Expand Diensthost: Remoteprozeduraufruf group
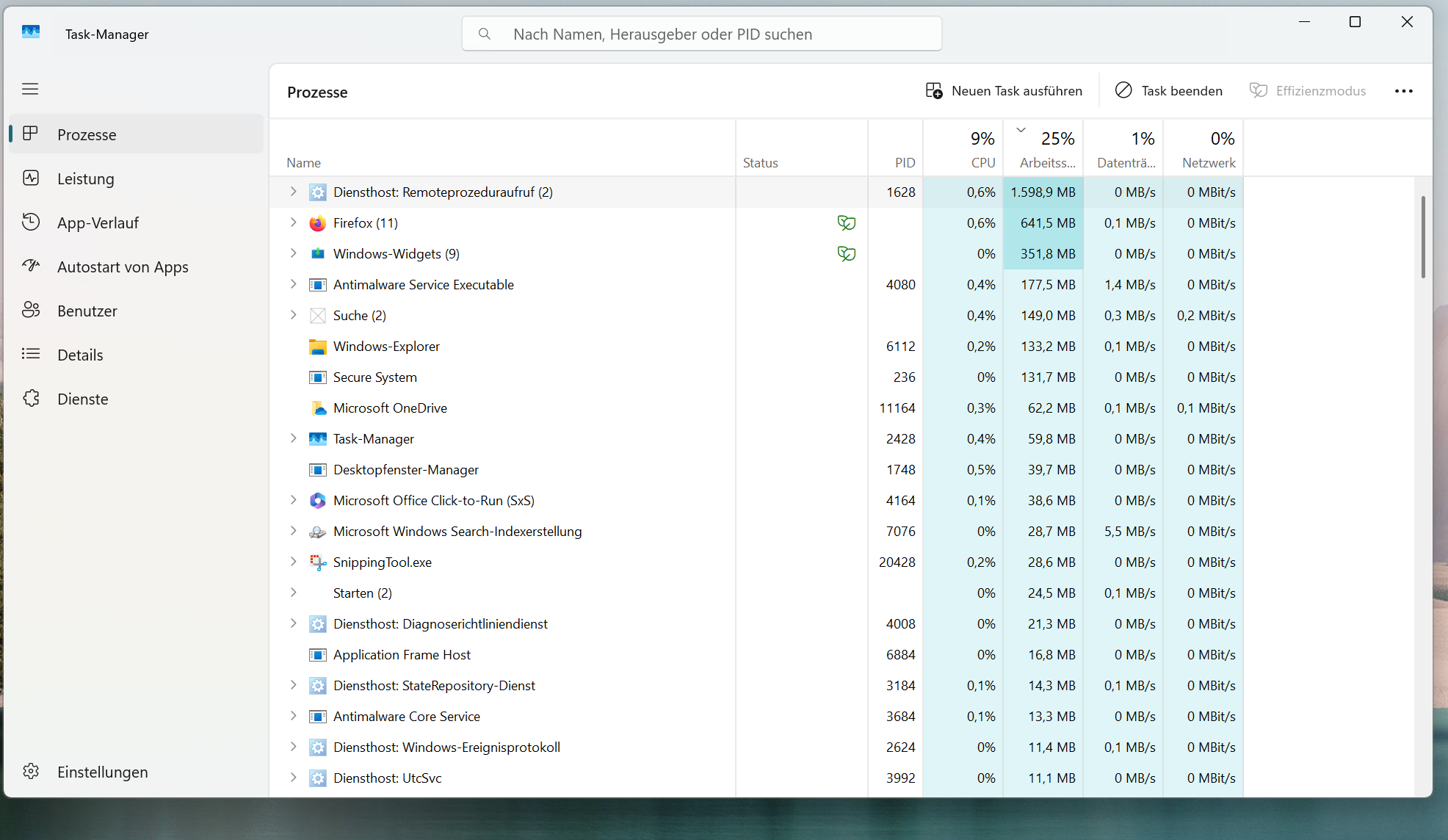The image size is (1448, 840). (x=293, y=192)
